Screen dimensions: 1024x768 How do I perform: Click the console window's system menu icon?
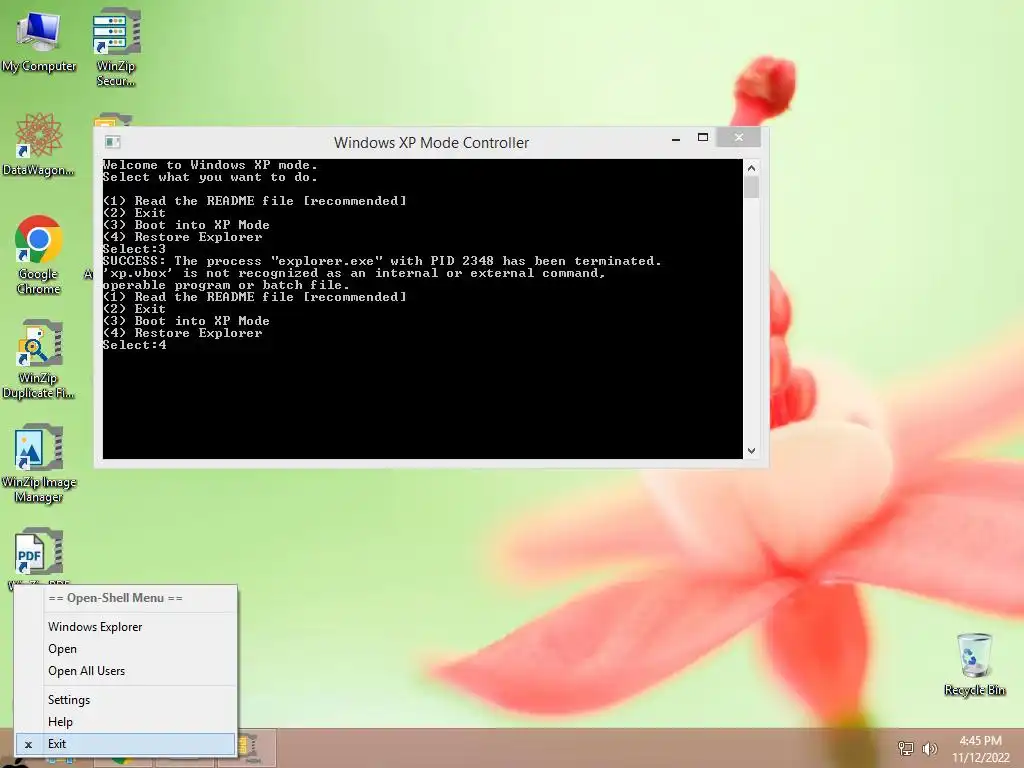pos(112,142)
